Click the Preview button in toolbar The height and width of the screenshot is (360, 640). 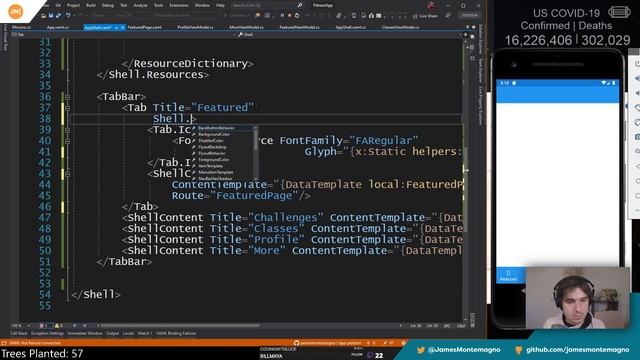pyautogui.click(x=469, y=16)
